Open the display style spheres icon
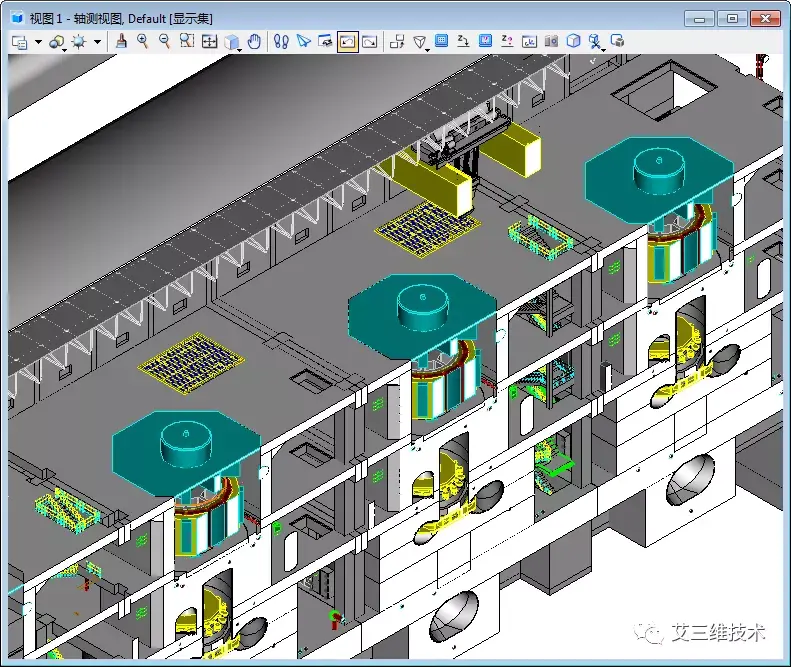This screenshot has width=791, height=667. pos(56,41)
